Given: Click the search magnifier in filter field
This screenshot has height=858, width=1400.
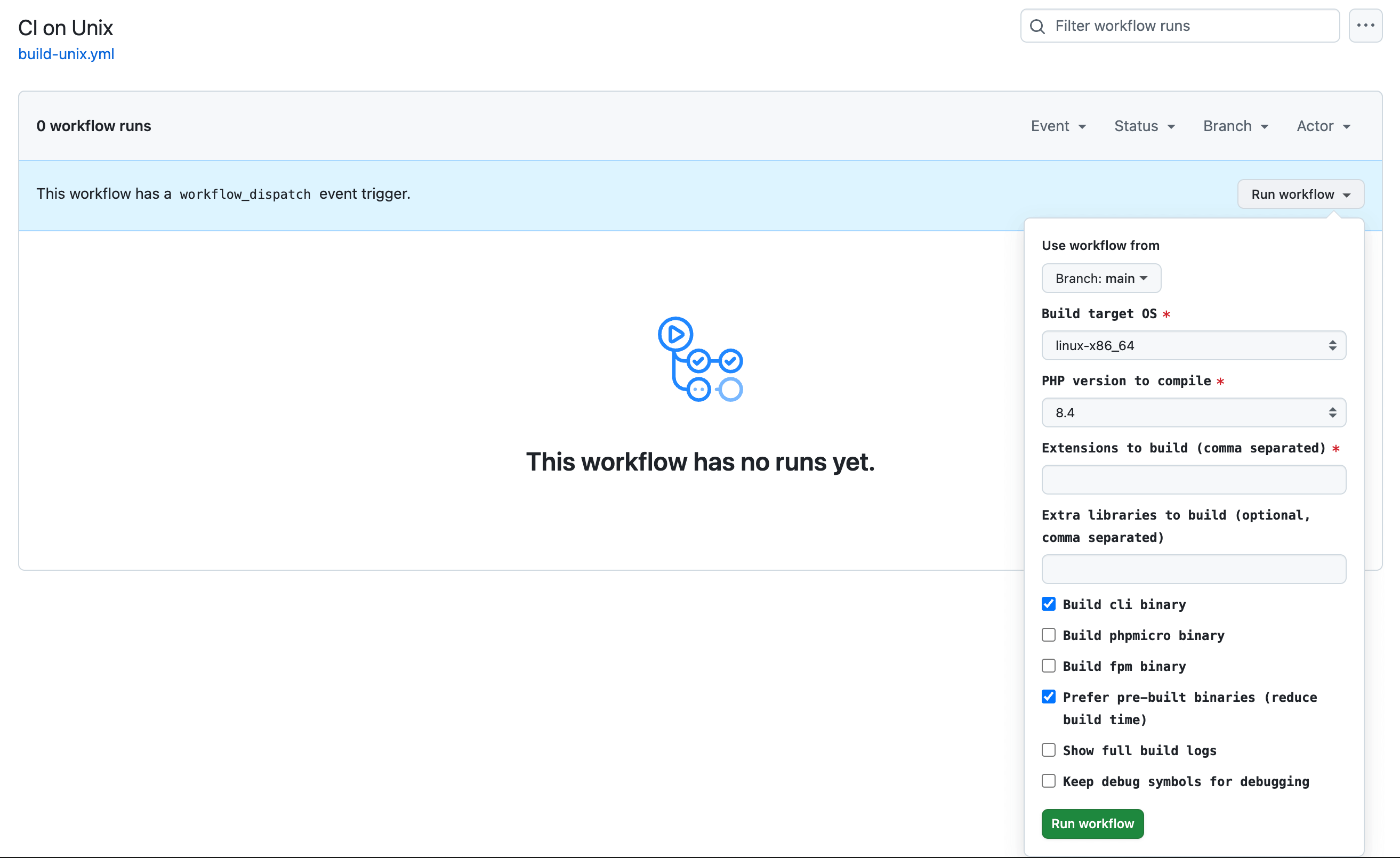Looking at the screenshot, I should pos(1037,25).
